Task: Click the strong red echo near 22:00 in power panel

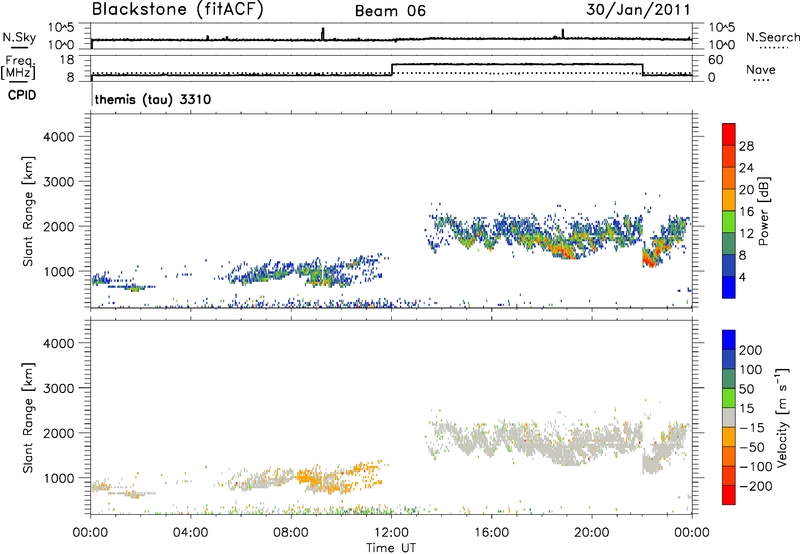Action: 649,260
